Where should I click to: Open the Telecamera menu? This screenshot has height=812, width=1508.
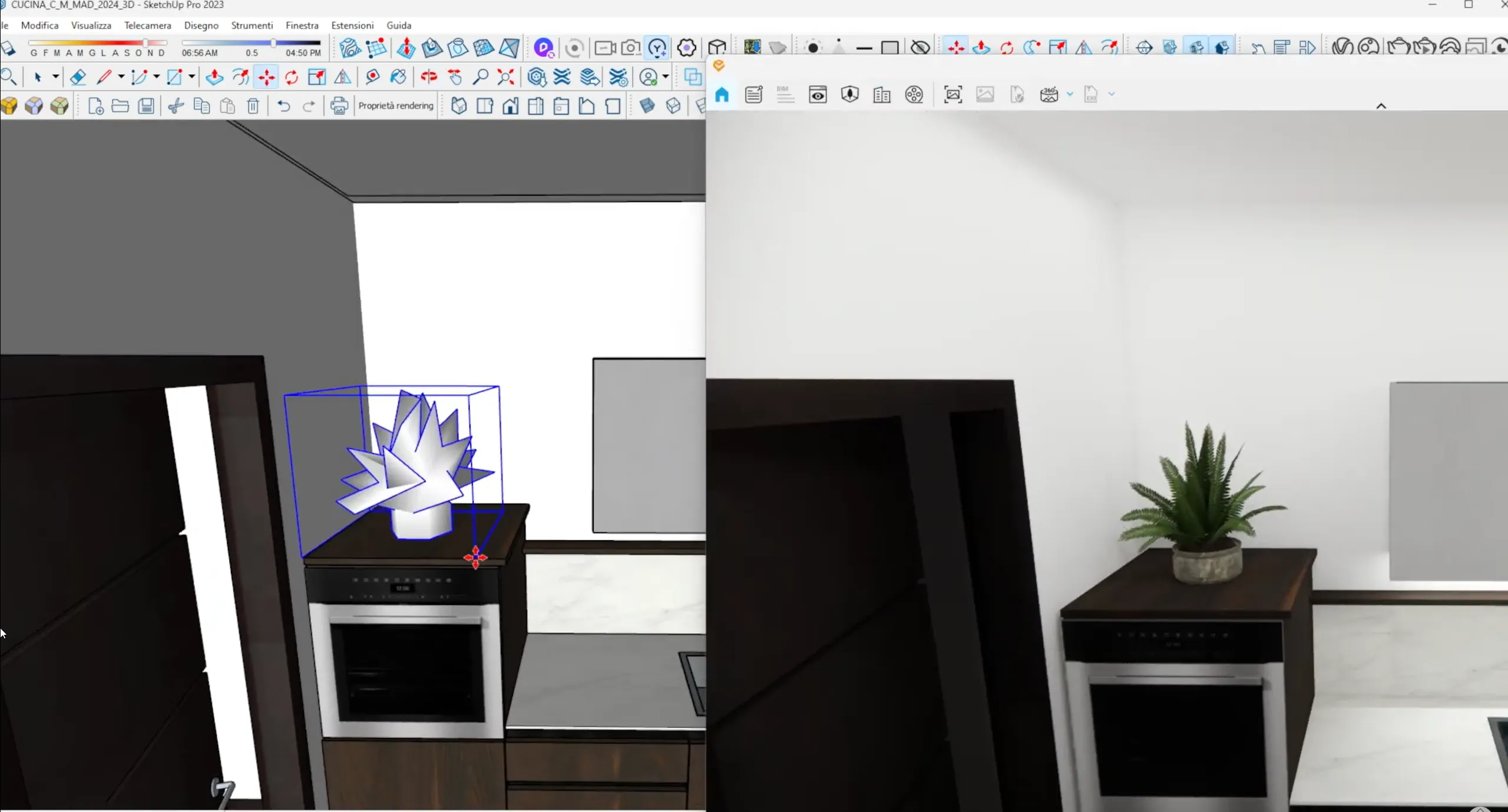click(147, 25)
